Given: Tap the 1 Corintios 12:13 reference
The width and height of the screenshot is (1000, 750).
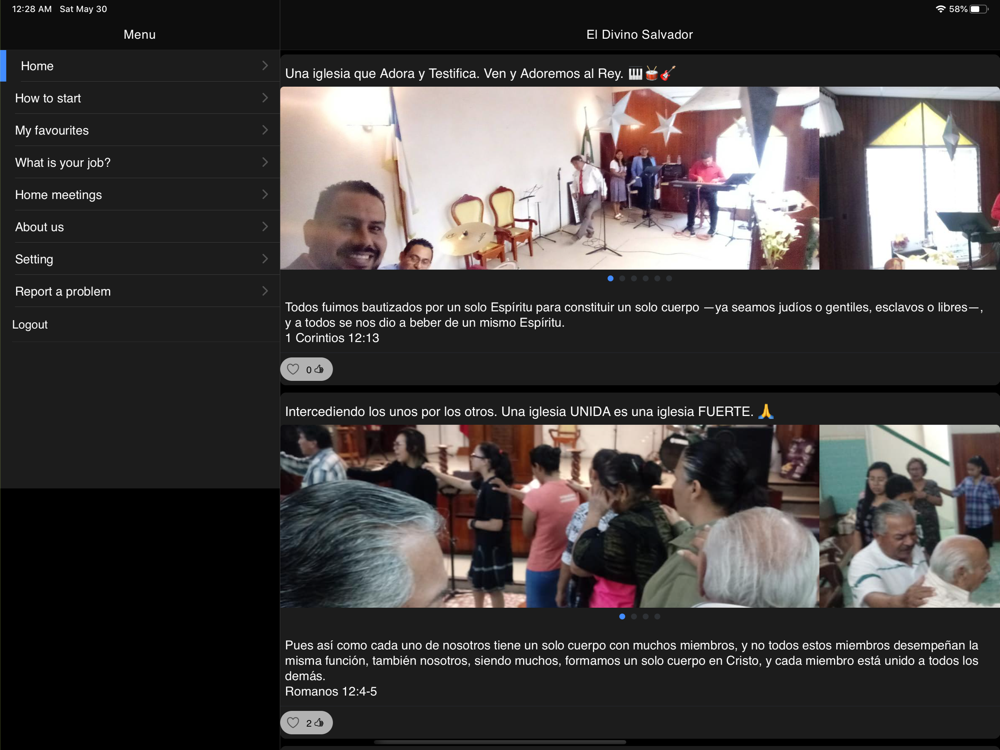Looking at the screenshot, I should pos(332,338).
